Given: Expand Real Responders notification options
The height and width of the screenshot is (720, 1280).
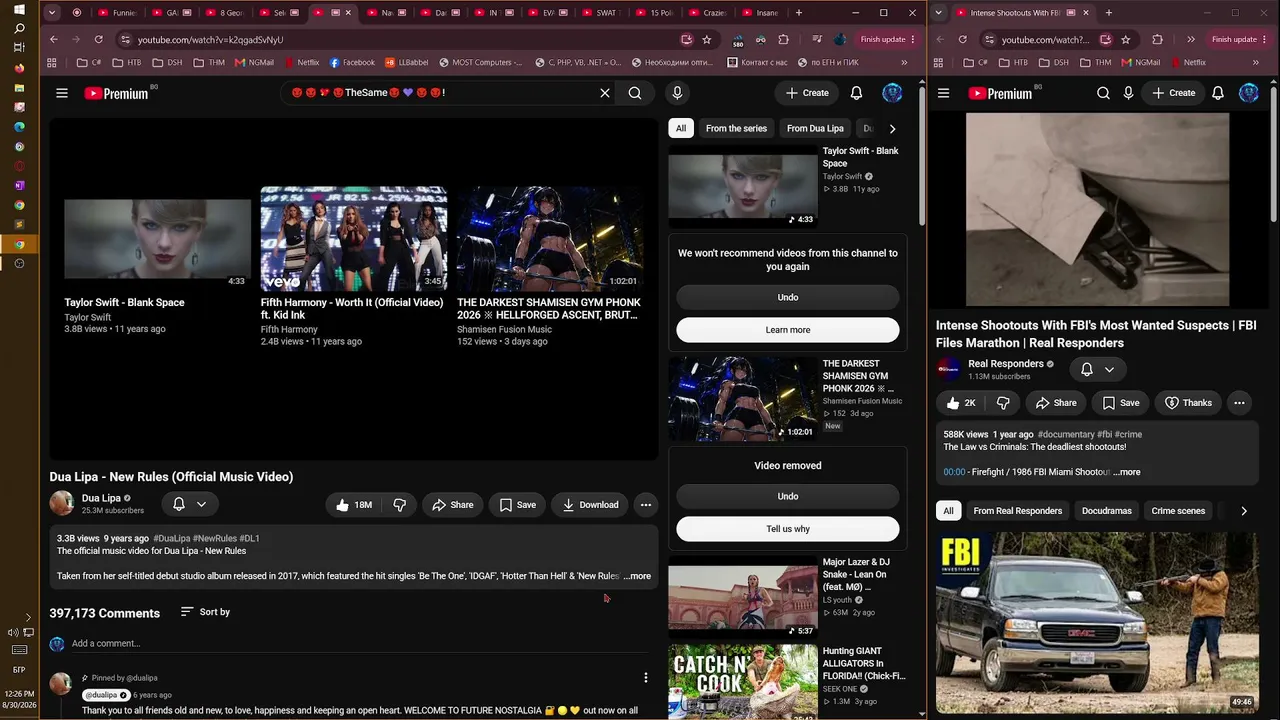Looking at the screenshot, I should coord(1109,369).
